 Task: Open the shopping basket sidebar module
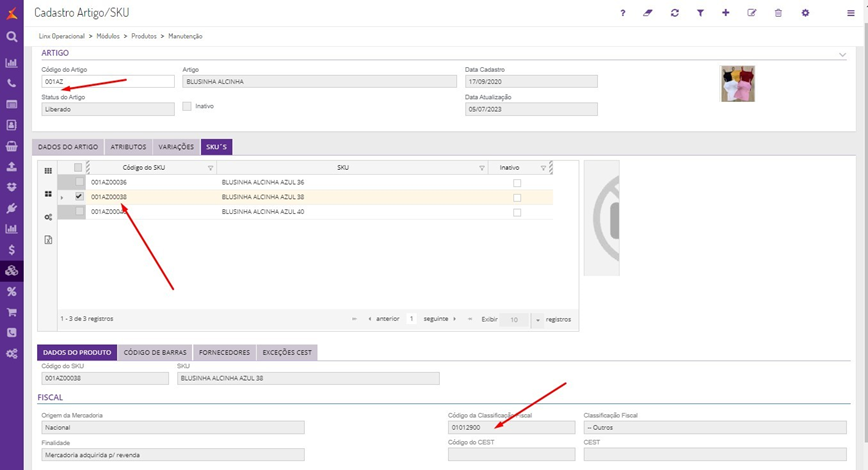pos(12,146)
